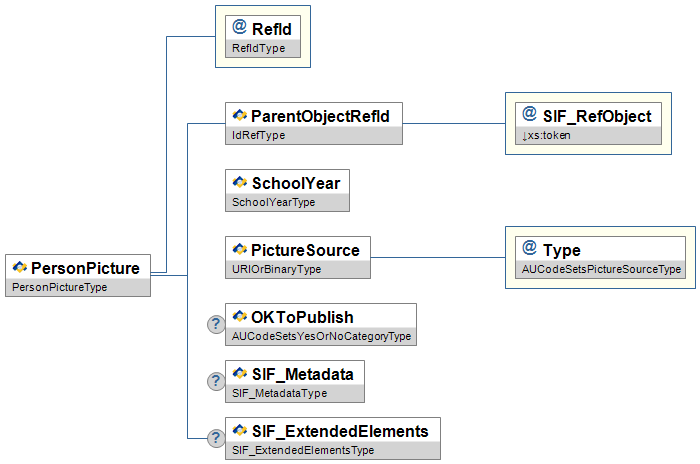Select the PersonPicture root node

click(x=84, y=267)
